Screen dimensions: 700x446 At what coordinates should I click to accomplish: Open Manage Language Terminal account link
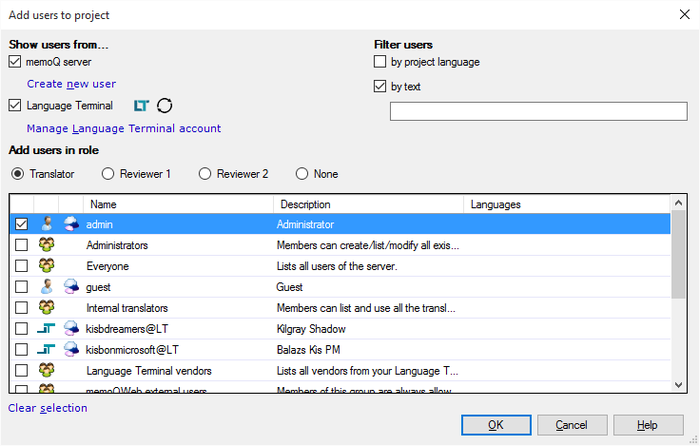click(124, 129)
